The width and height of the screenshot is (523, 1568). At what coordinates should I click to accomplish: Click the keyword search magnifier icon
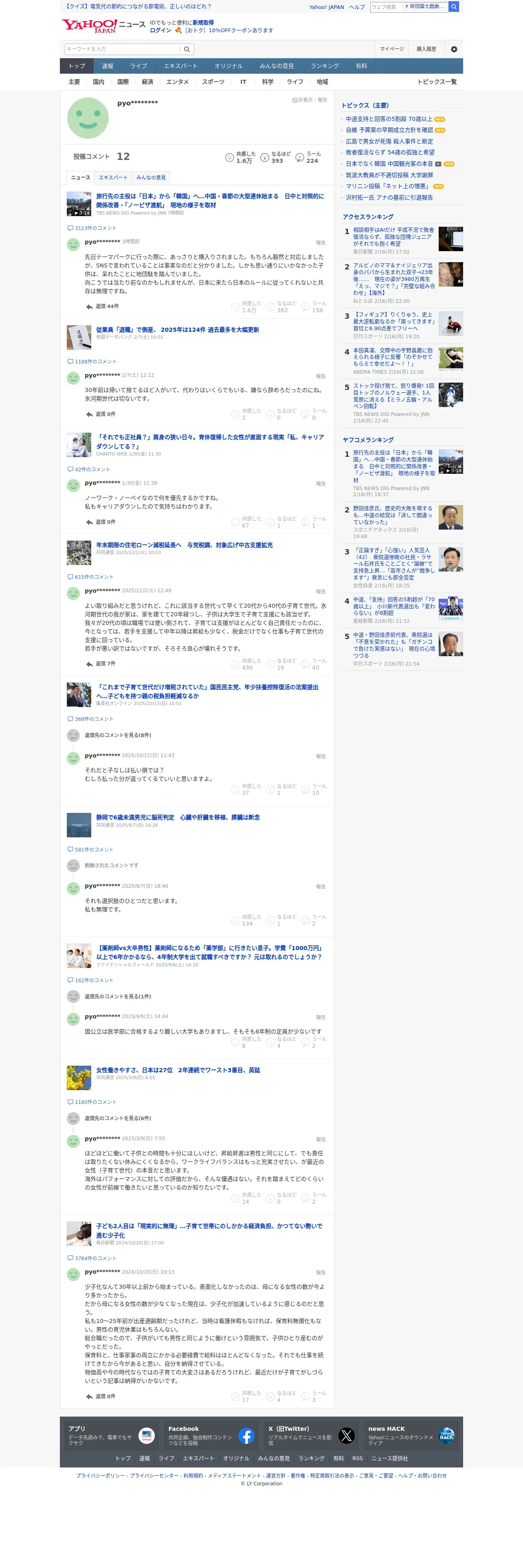[x=187, y=49]
